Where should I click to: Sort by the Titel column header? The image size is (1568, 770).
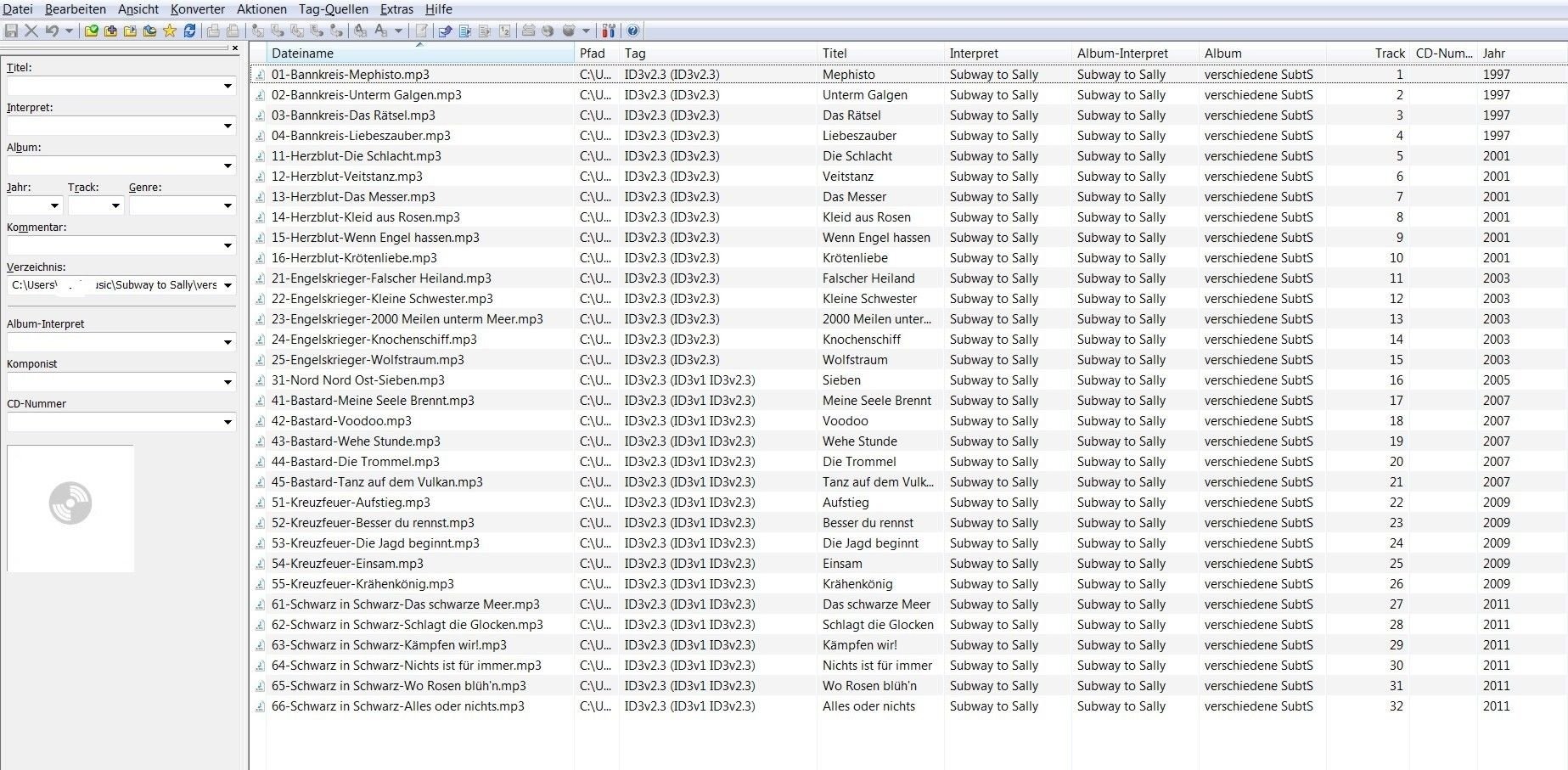click(880, 53)
